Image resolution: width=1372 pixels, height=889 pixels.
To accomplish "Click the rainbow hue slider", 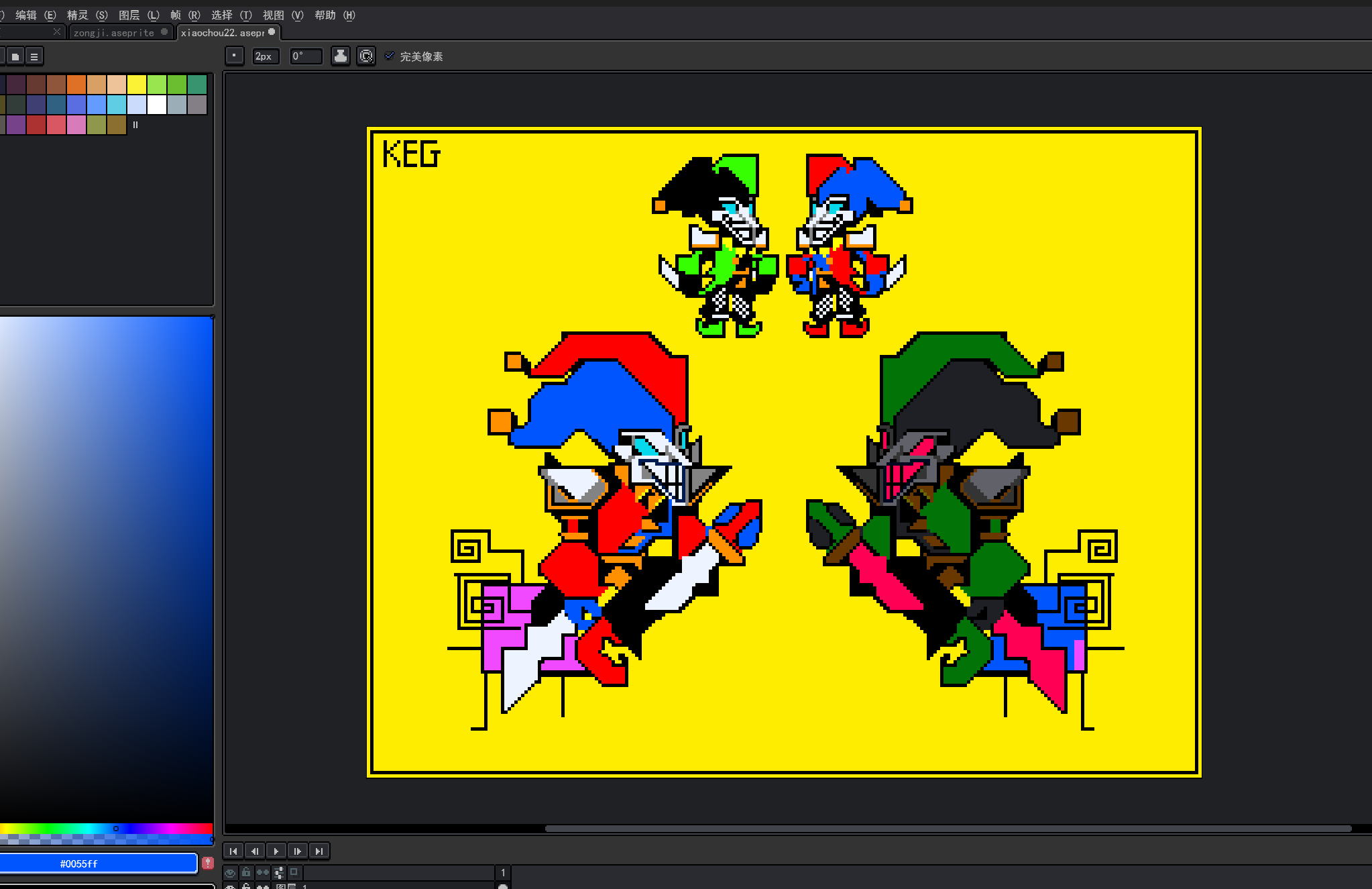I will click(106, 829).
